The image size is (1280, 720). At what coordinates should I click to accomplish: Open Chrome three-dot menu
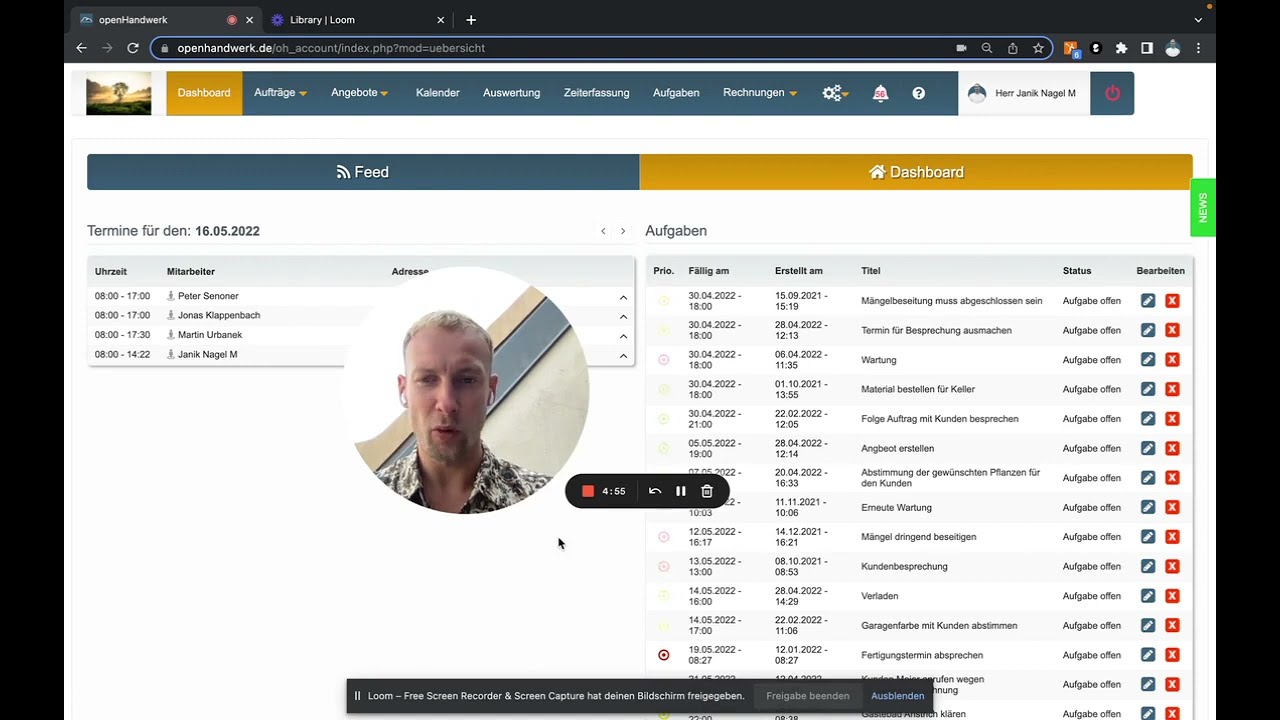(1198, 48)
